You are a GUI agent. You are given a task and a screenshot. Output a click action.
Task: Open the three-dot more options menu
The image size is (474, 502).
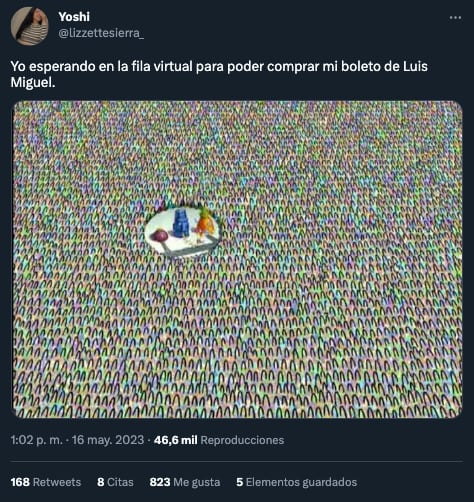(455, 17)
